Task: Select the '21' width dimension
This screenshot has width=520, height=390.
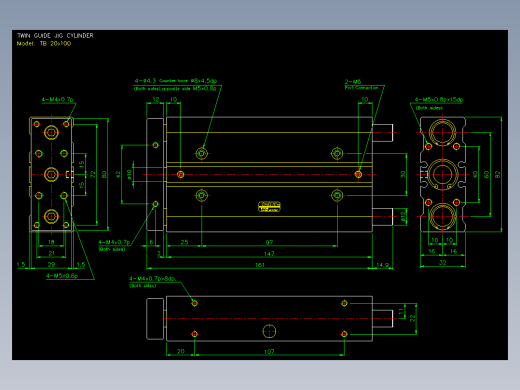Action: click(x=51, y=254)
